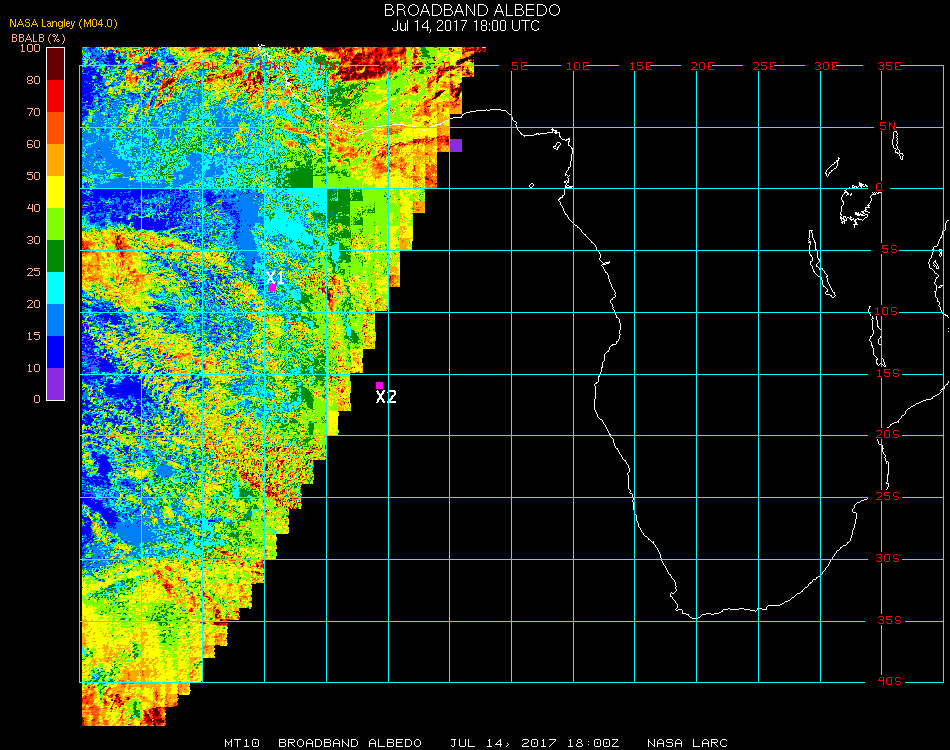Click the BBALB (%) legend heading
Image resolution: width=950 pixels, height=750 pixels.
(40, 37)
